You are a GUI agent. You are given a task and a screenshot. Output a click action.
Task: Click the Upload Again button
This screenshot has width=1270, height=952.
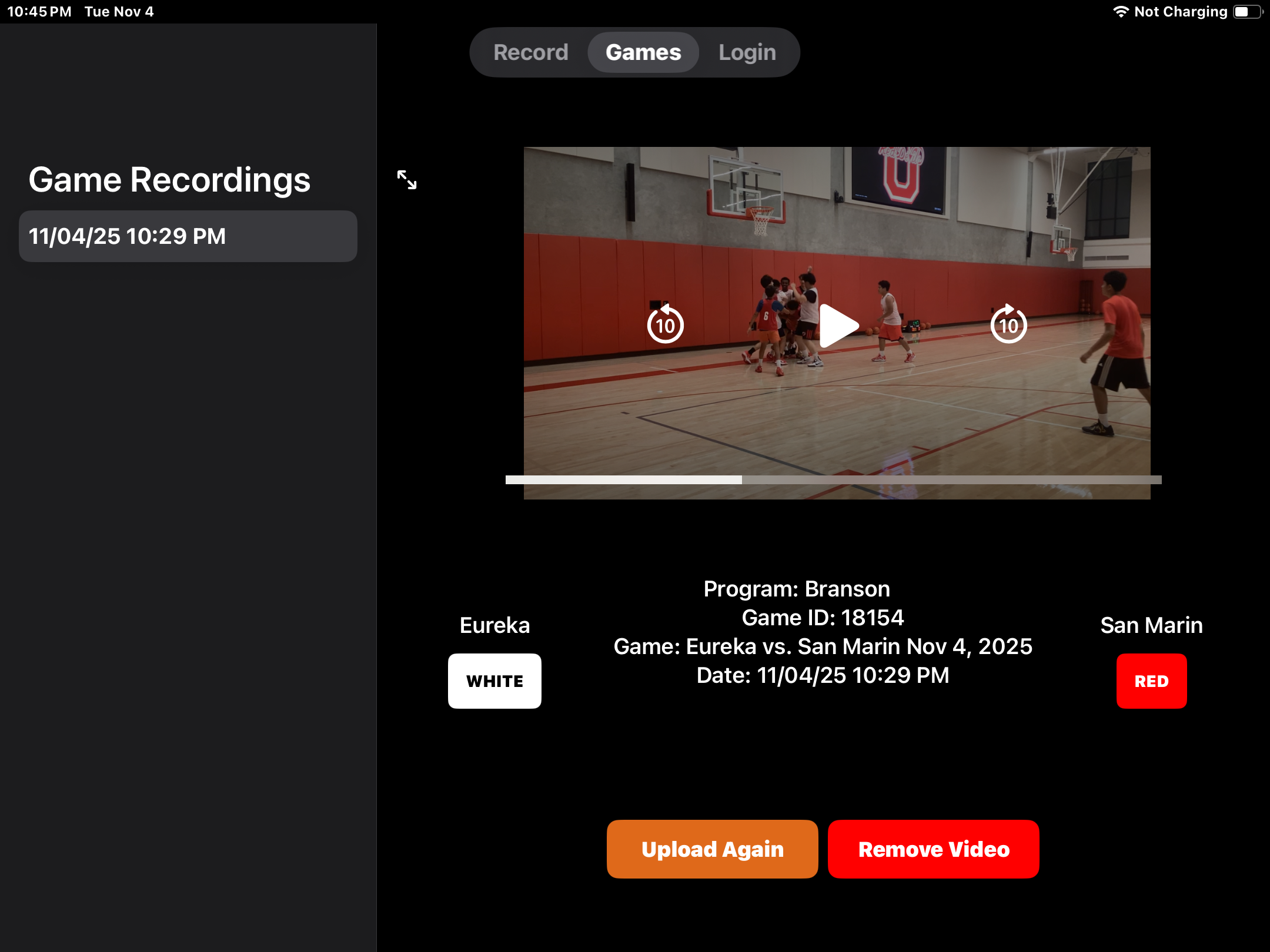coord(712,849)
